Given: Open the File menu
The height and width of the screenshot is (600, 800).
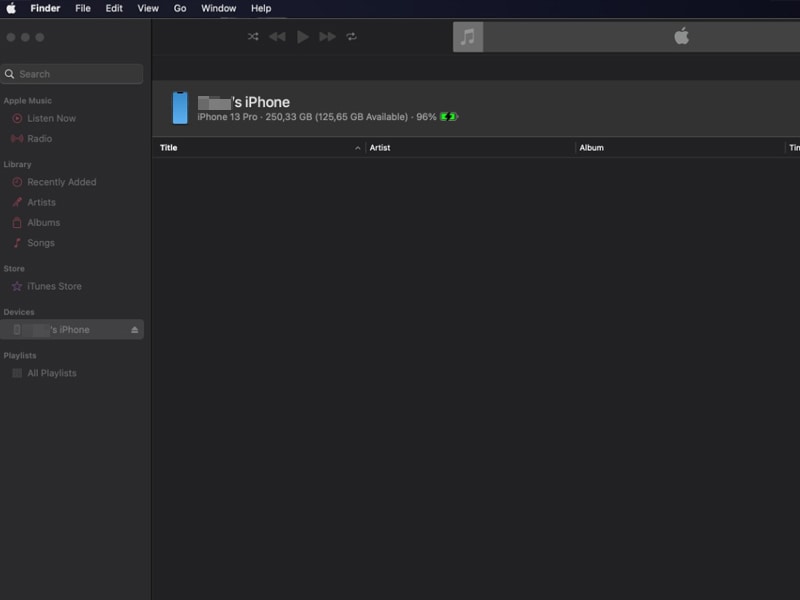Looking at the screenshot, I should click(83, 9).
